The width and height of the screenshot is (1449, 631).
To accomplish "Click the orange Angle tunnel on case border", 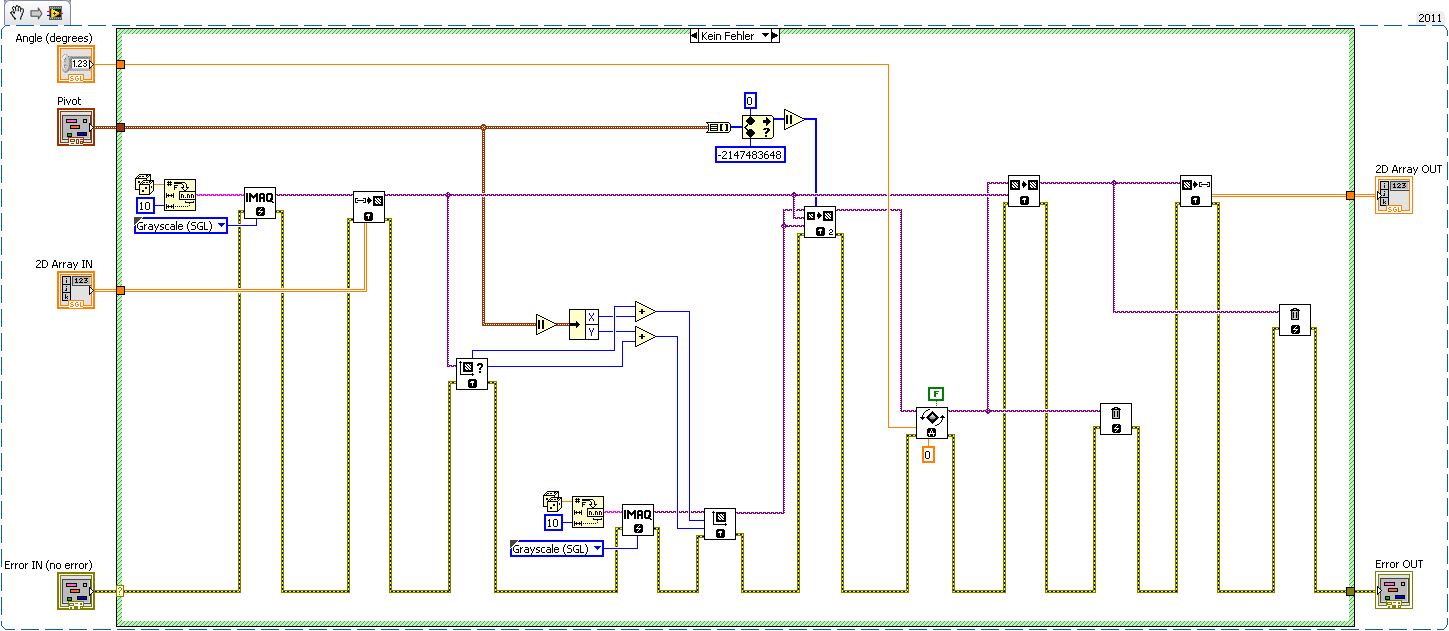I will coord(120,64).
